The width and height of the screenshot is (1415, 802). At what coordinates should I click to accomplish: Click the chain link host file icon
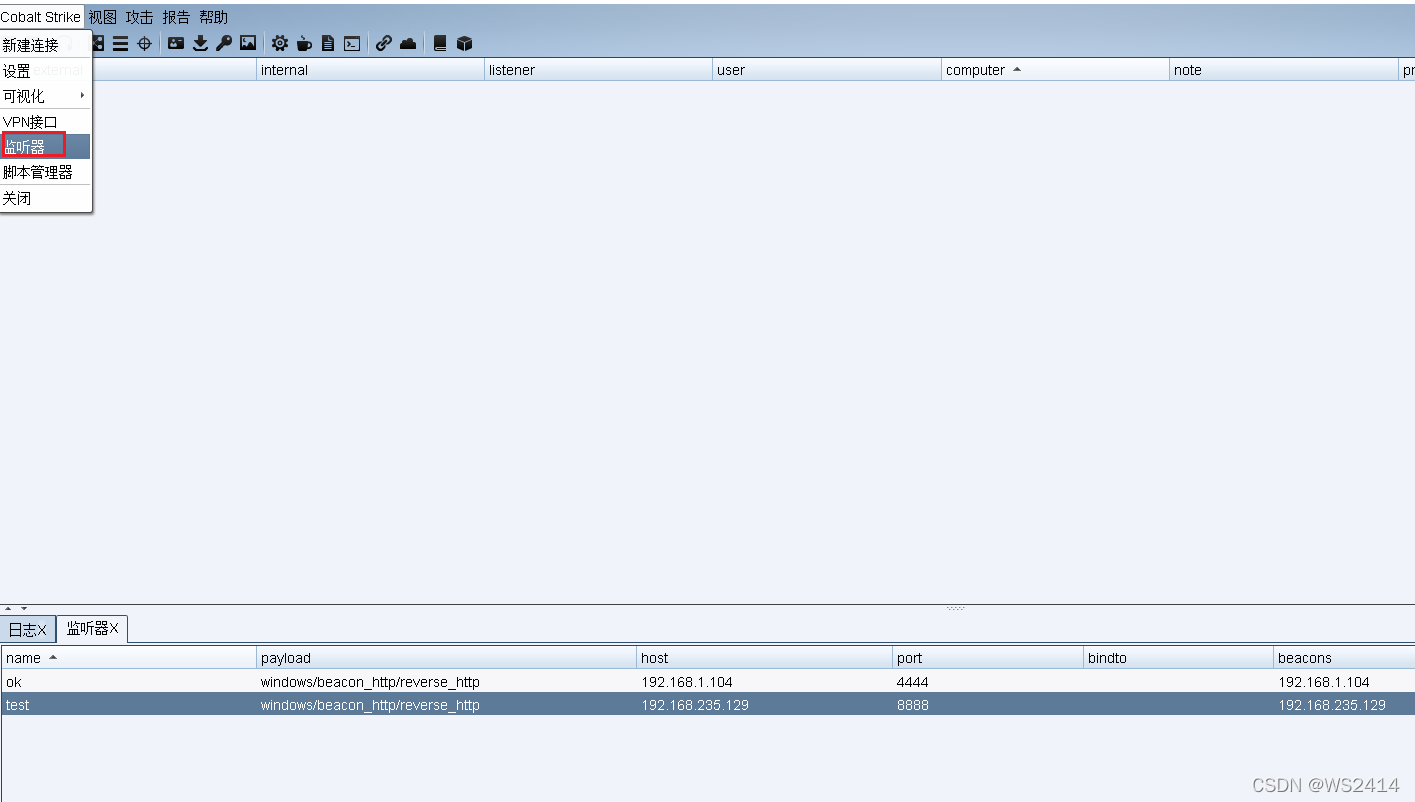pyautogui.click(x=384, y=43)
